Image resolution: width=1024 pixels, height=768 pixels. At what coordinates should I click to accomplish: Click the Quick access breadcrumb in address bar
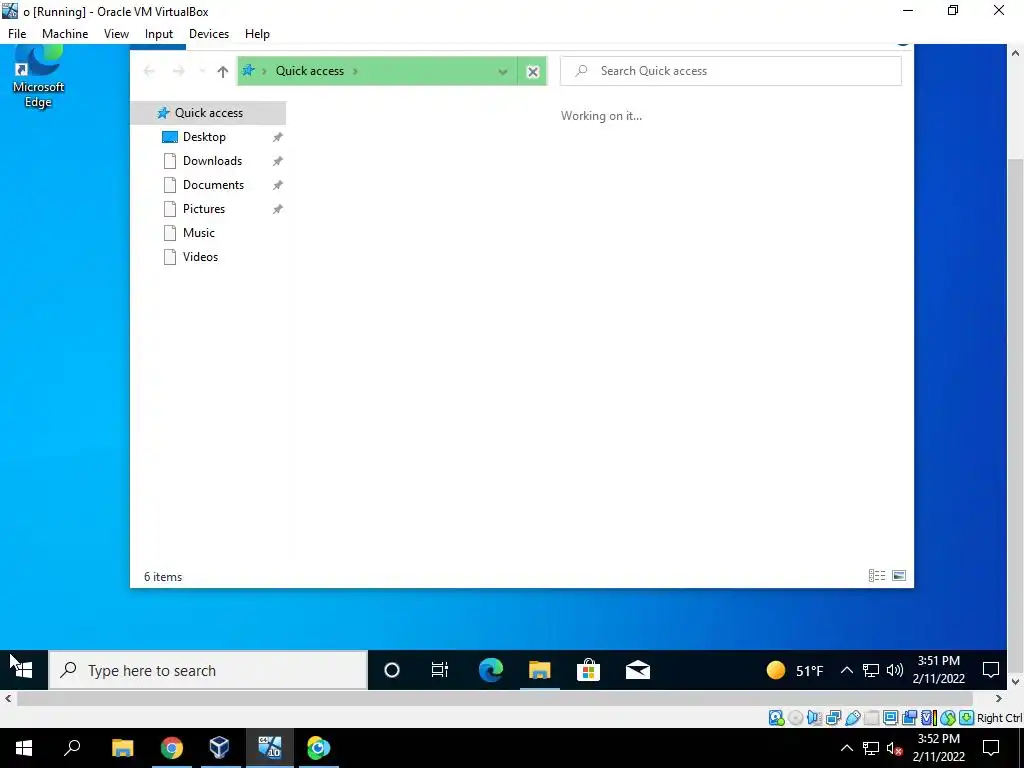coord(310,71)
